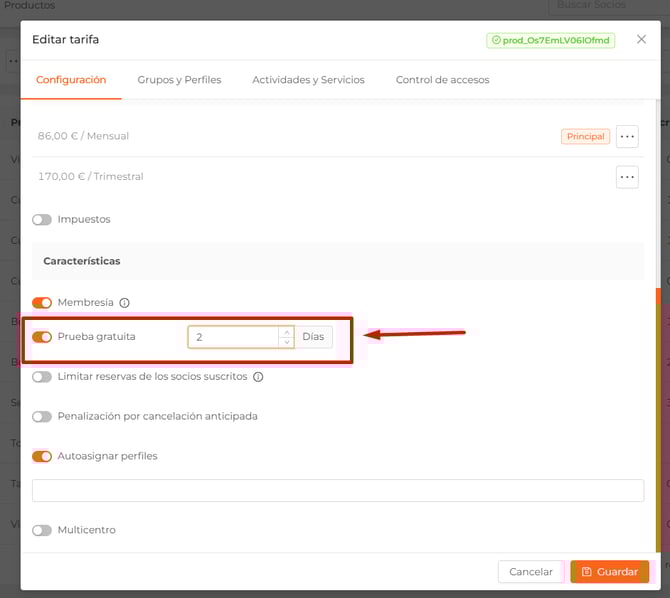Enable Penalización por cancelación anticipada
The width and height of the screenshot is (670, 598).
click(42, 416)
